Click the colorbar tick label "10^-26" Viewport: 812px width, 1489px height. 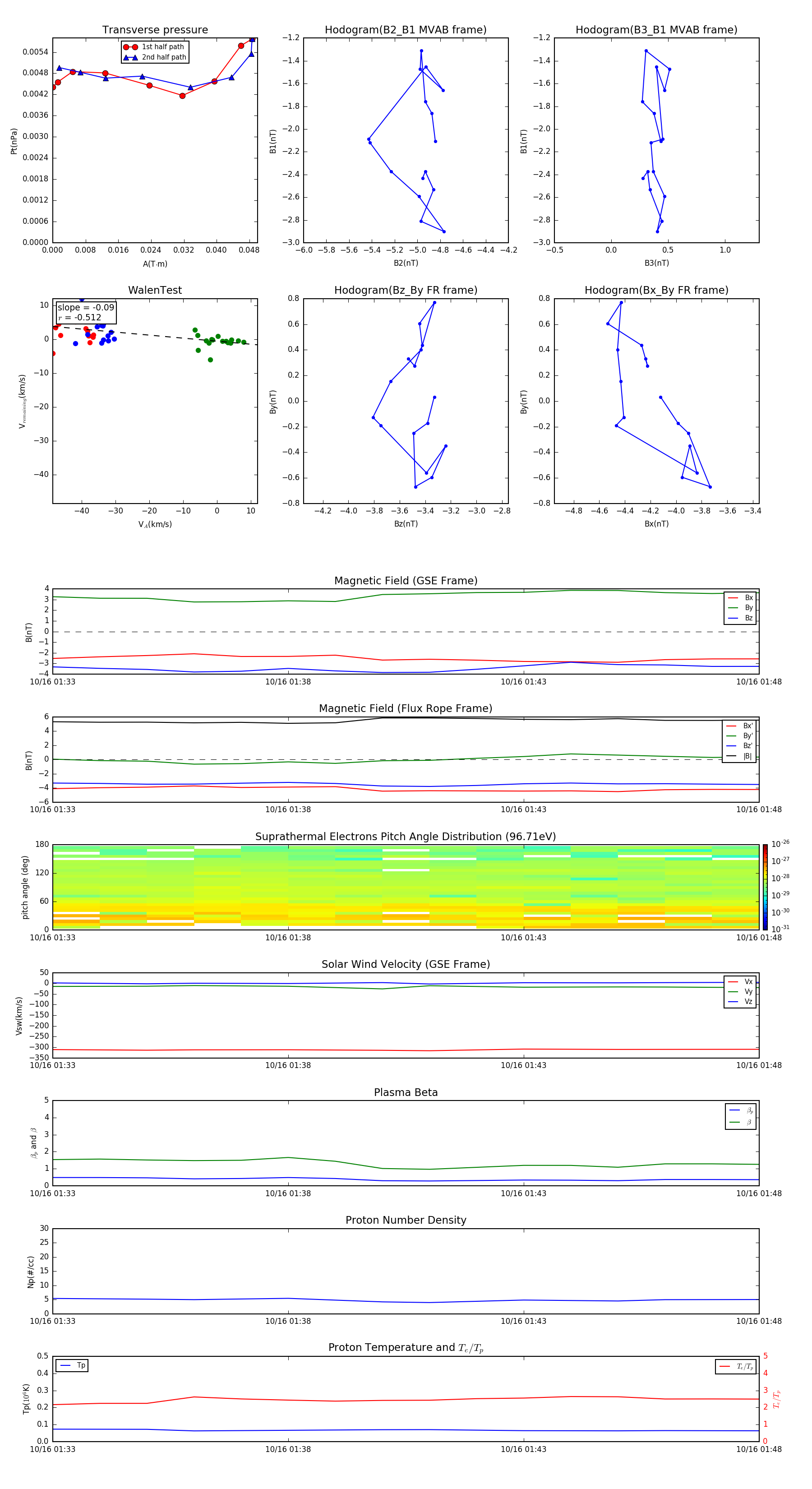(x=780, y=844)
